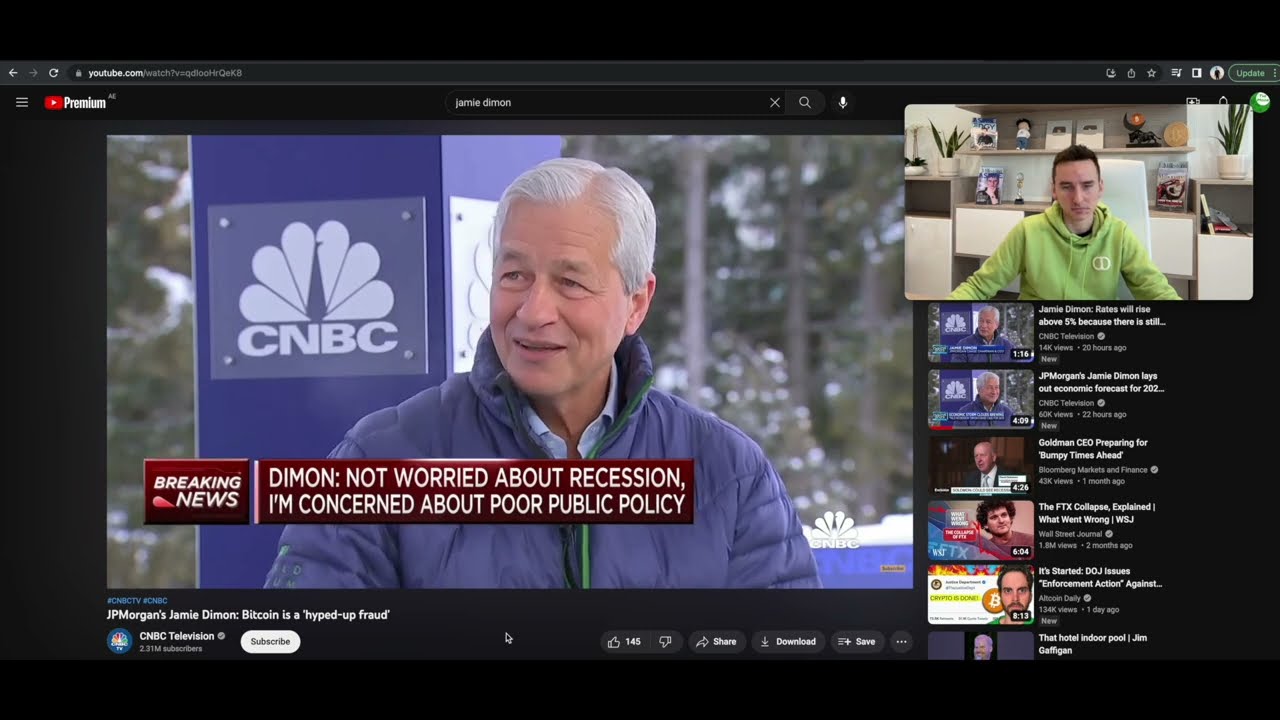Click the video title about Bitcoin fraud
1280x720 pixels.
coord(248,615)
